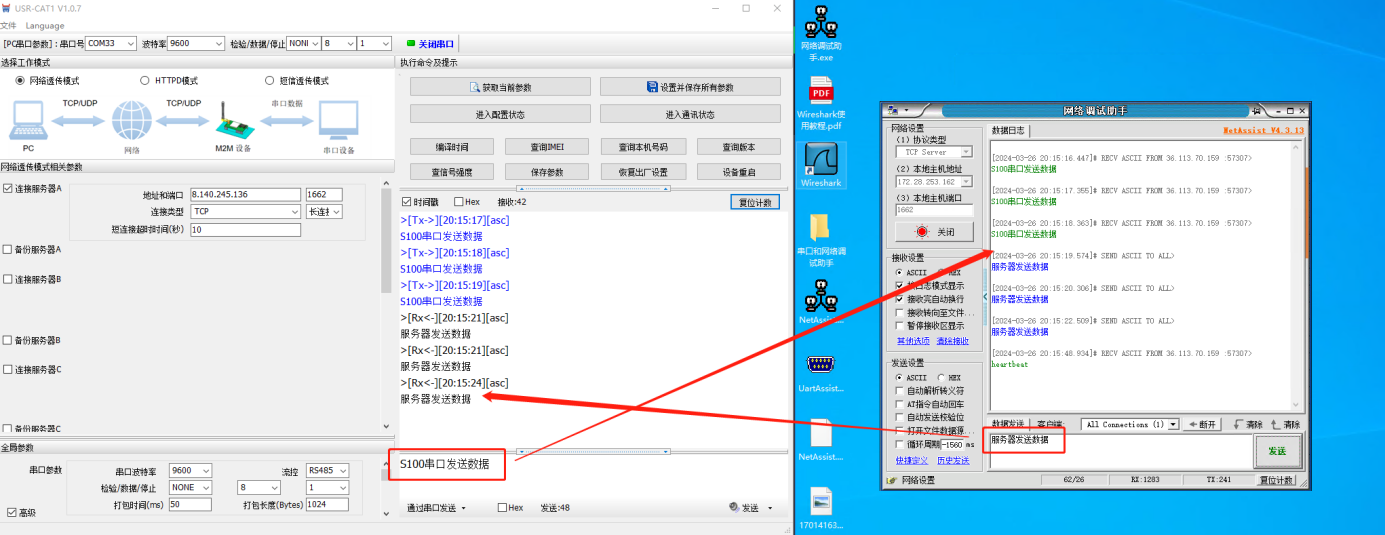
Task: Click 历史发送 link in NetAssist
Action: coord(953,460)
